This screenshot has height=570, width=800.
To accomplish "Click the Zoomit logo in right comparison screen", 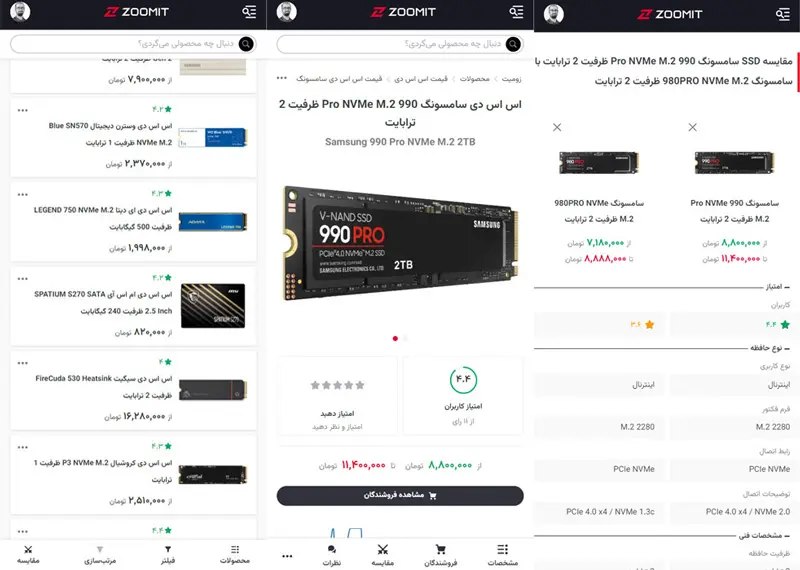I will tap(670, 14).
